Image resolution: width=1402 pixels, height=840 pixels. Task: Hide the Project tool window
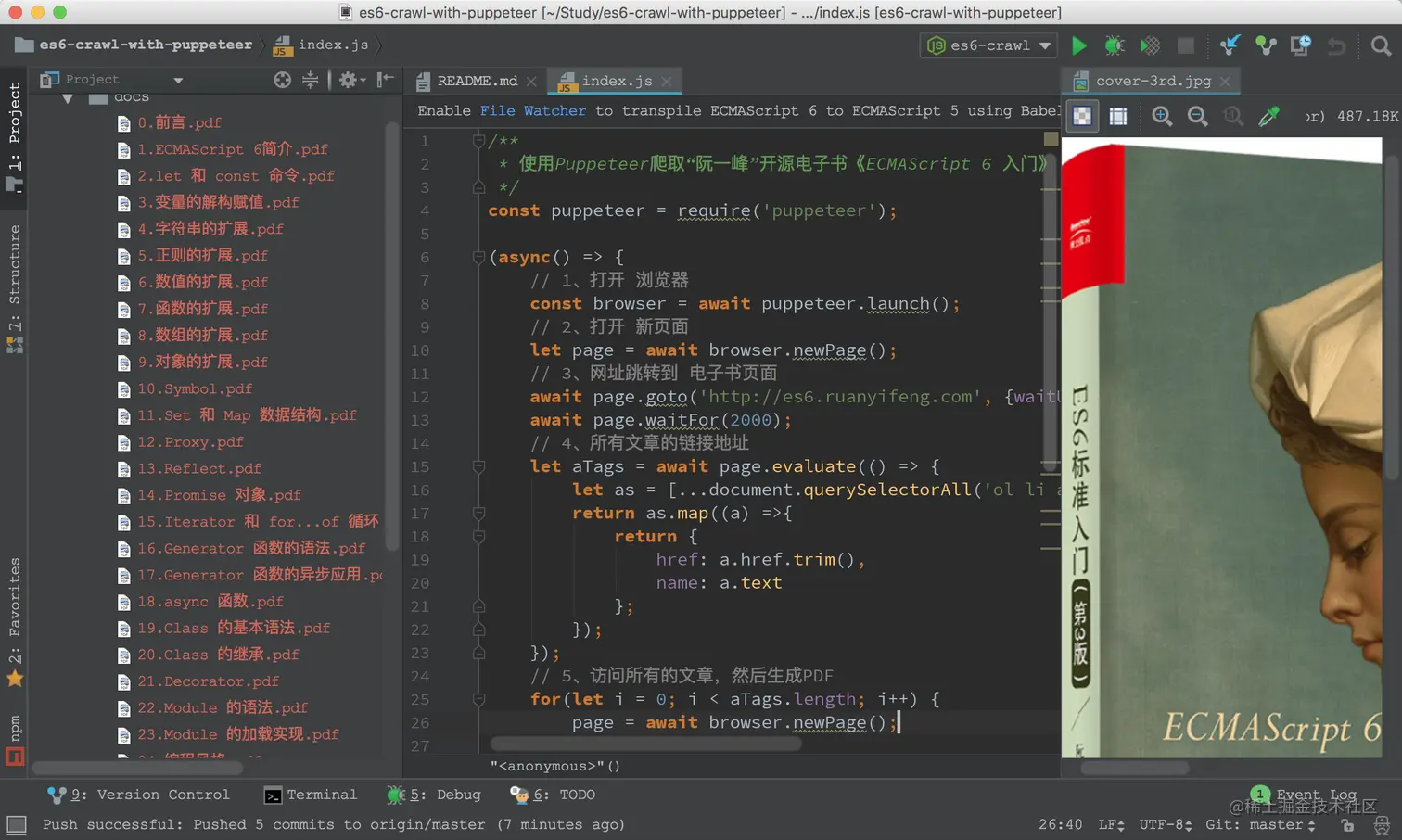pos(386,80)
